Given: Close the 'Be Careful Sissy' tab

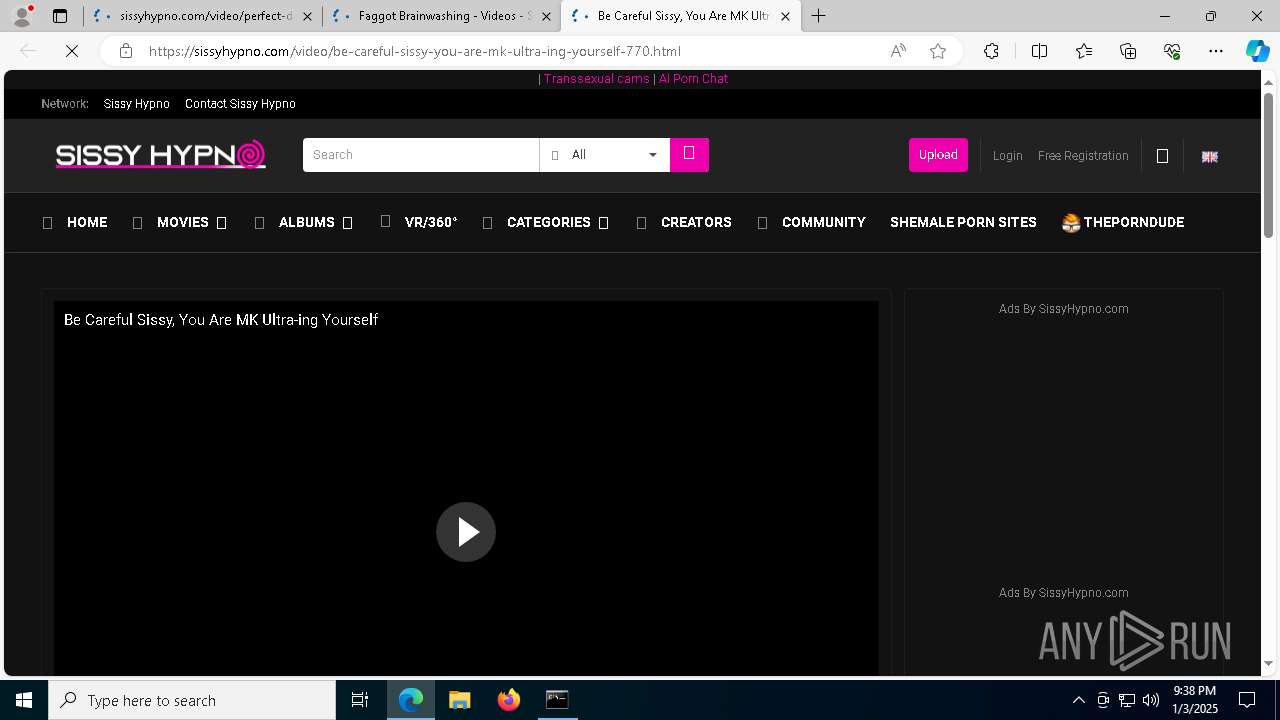Looking at the screenshot, I should [785, 16].
